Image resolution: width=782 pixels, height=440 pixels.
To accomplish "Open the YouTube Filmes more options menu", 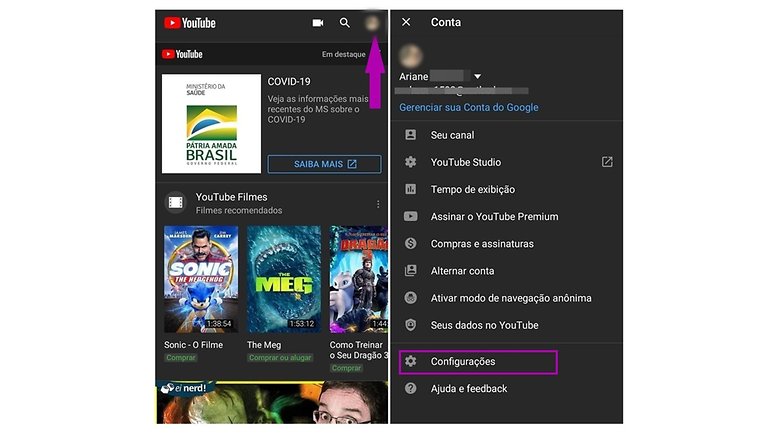I will 378,204.
